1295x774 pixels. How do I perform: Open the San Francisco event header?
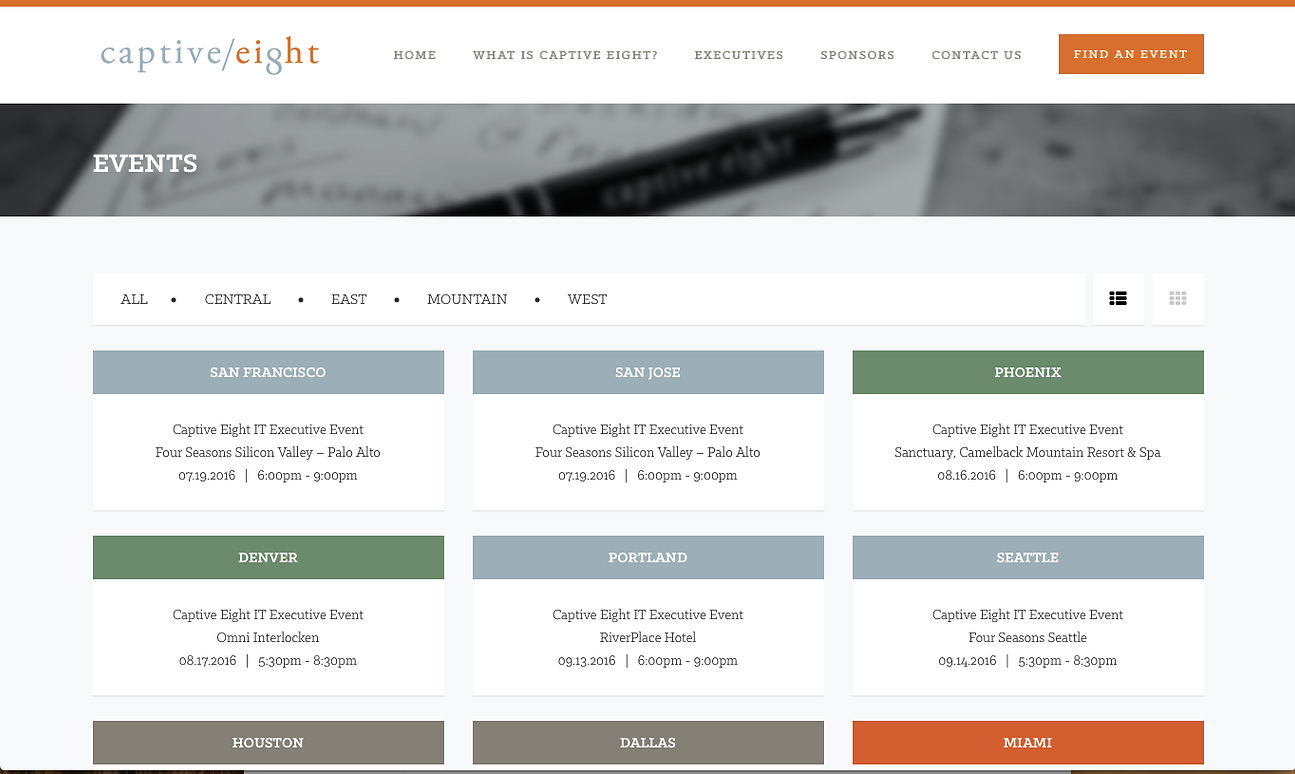coord(268,372)
